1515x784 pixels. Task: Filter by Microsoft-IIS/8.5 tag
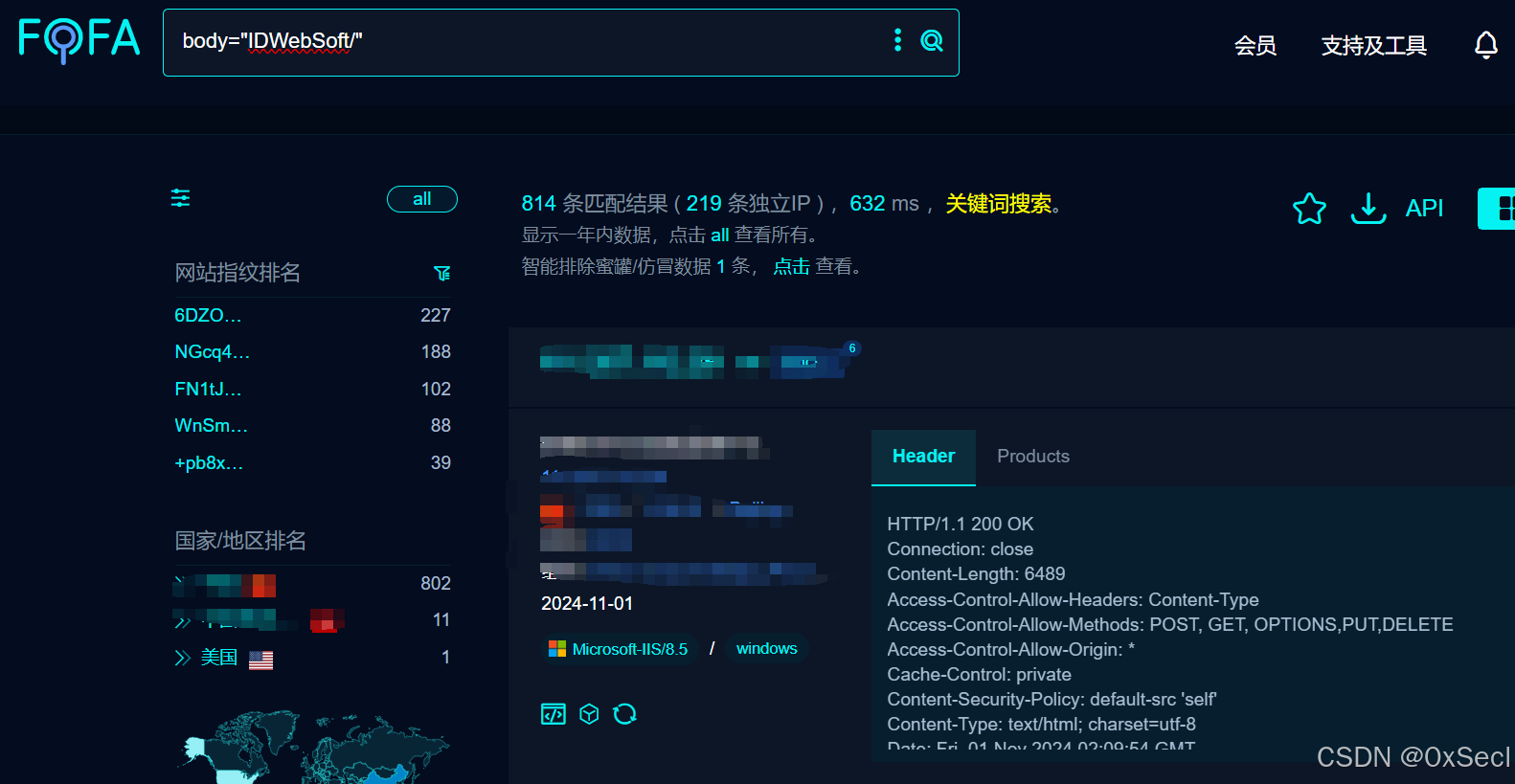(620, 649)
